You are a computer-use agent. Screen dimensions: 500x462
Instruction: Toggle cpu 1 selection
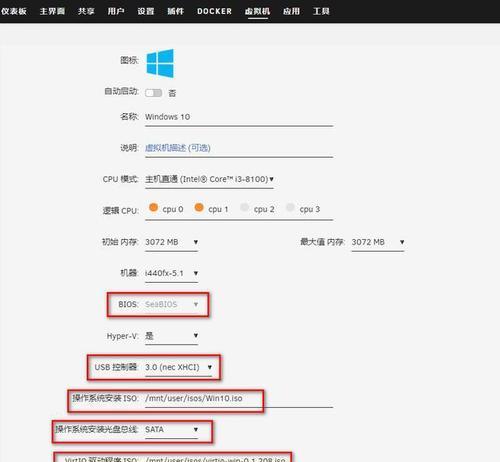click(x=199, y=207)
